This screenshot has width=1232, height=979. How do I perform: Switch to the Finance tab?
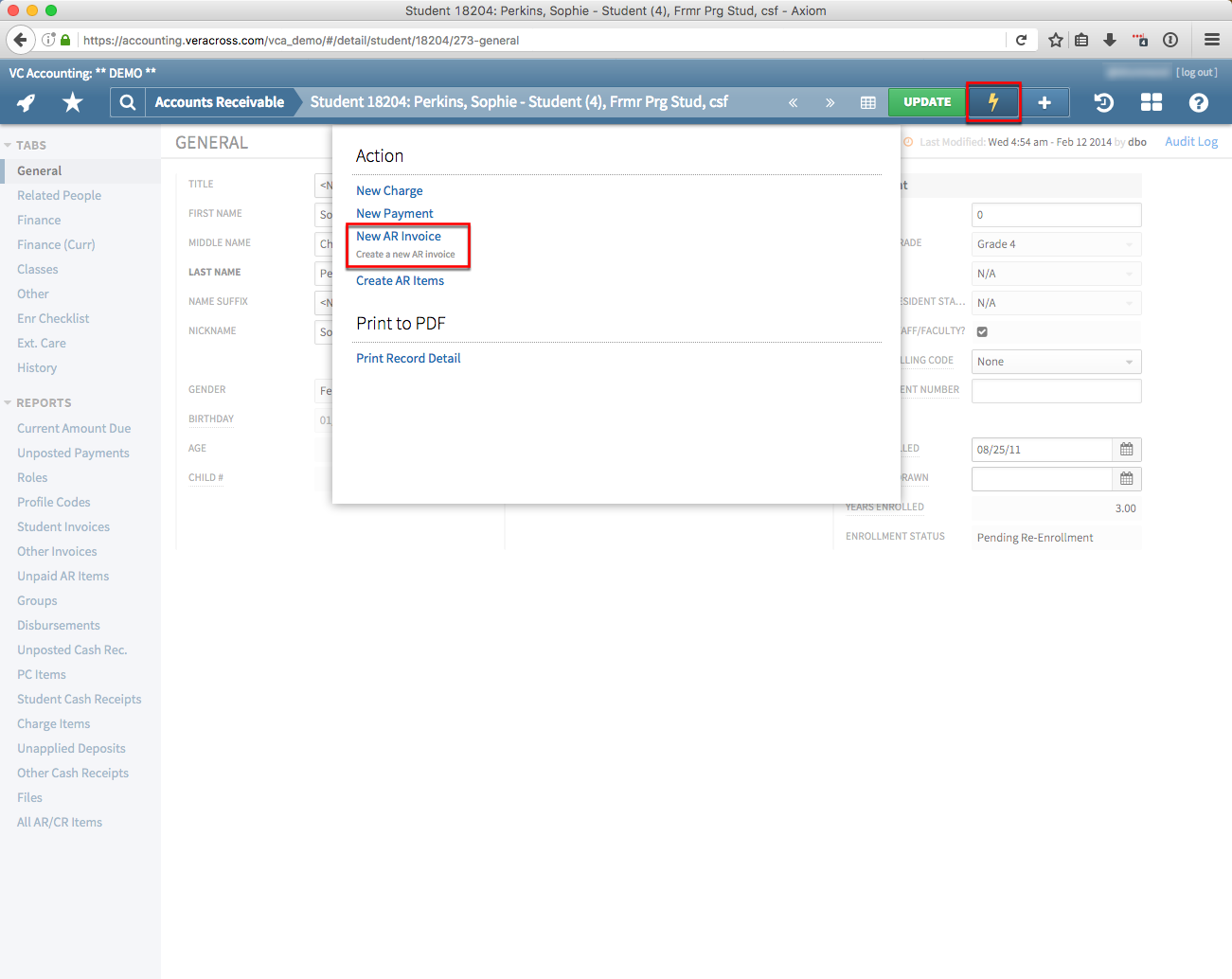pos(38,220)
